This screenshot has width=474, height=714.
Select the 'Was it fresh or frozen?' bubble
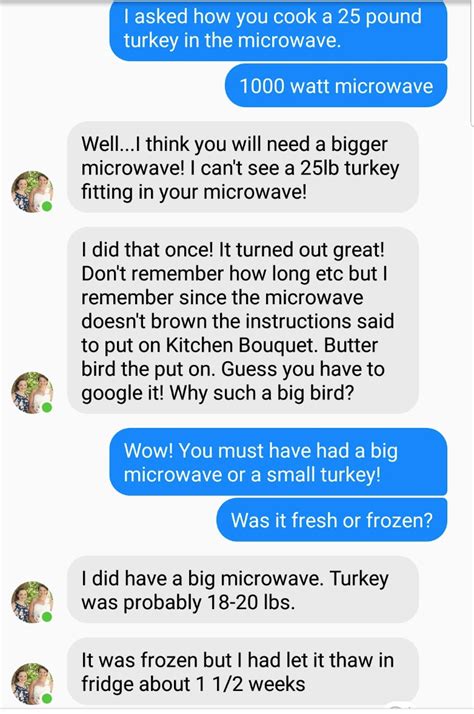(x=332, y=520)
